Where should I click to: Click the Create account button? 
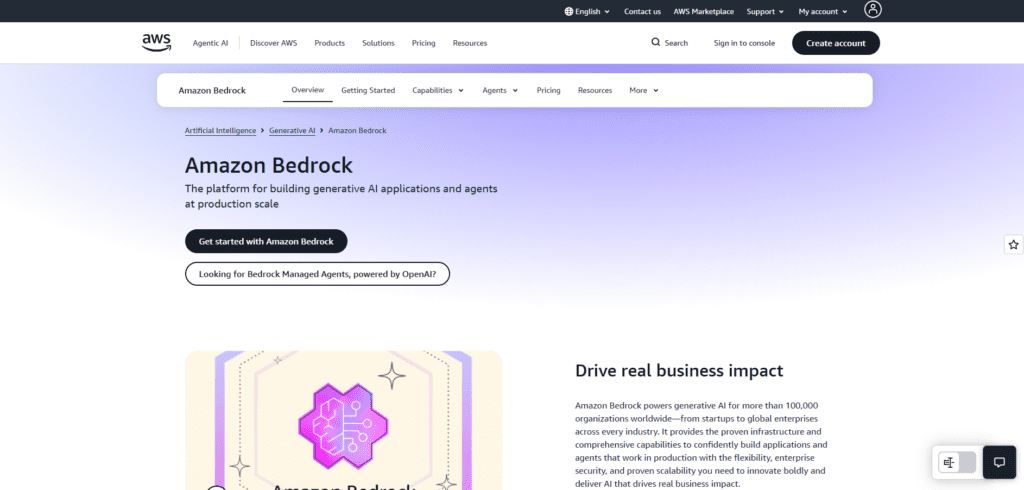pyautogui.click(x=836, y=43)
